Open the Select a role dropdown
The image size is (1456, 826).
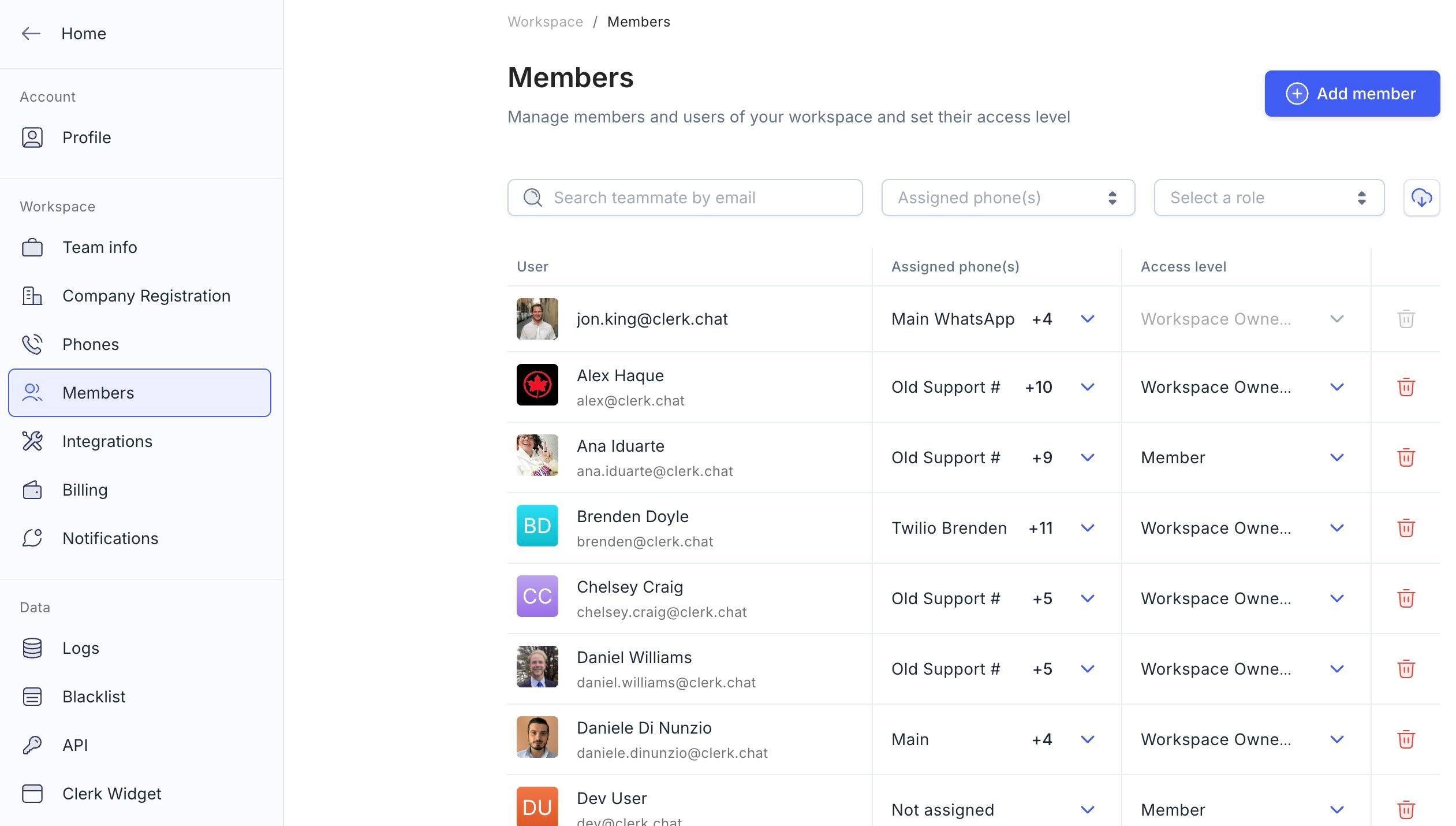[1268, 198]
